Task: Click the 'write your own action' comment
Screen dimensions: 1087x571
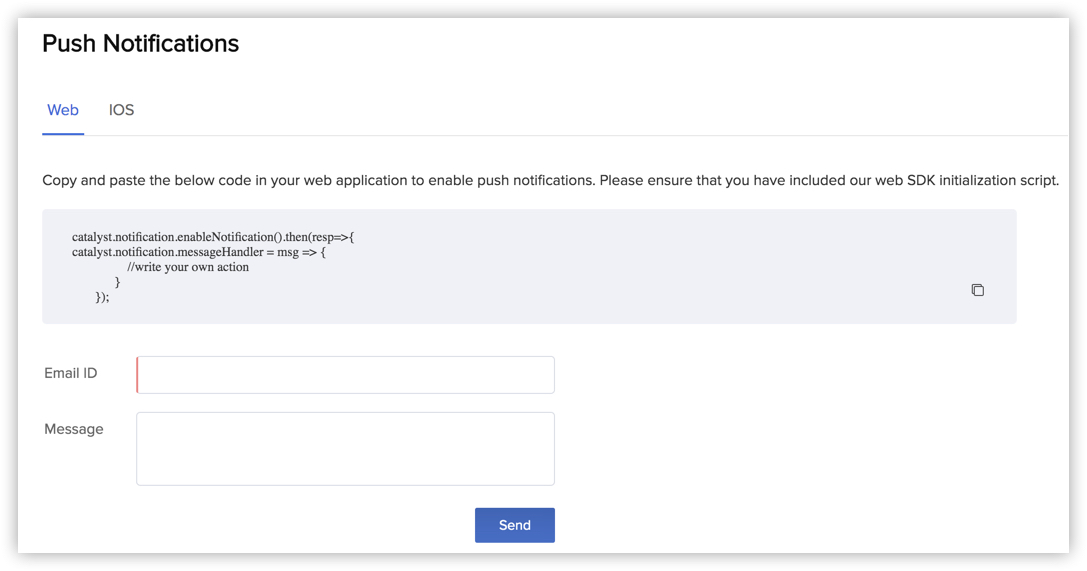Action: (188, 267)
